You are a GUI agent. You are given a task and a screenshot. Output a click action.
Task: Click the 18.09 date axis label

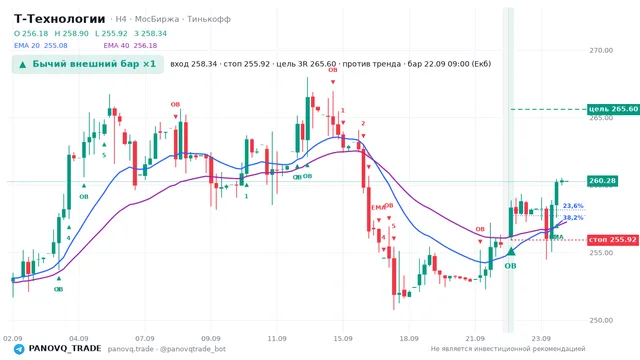[409, 339]
